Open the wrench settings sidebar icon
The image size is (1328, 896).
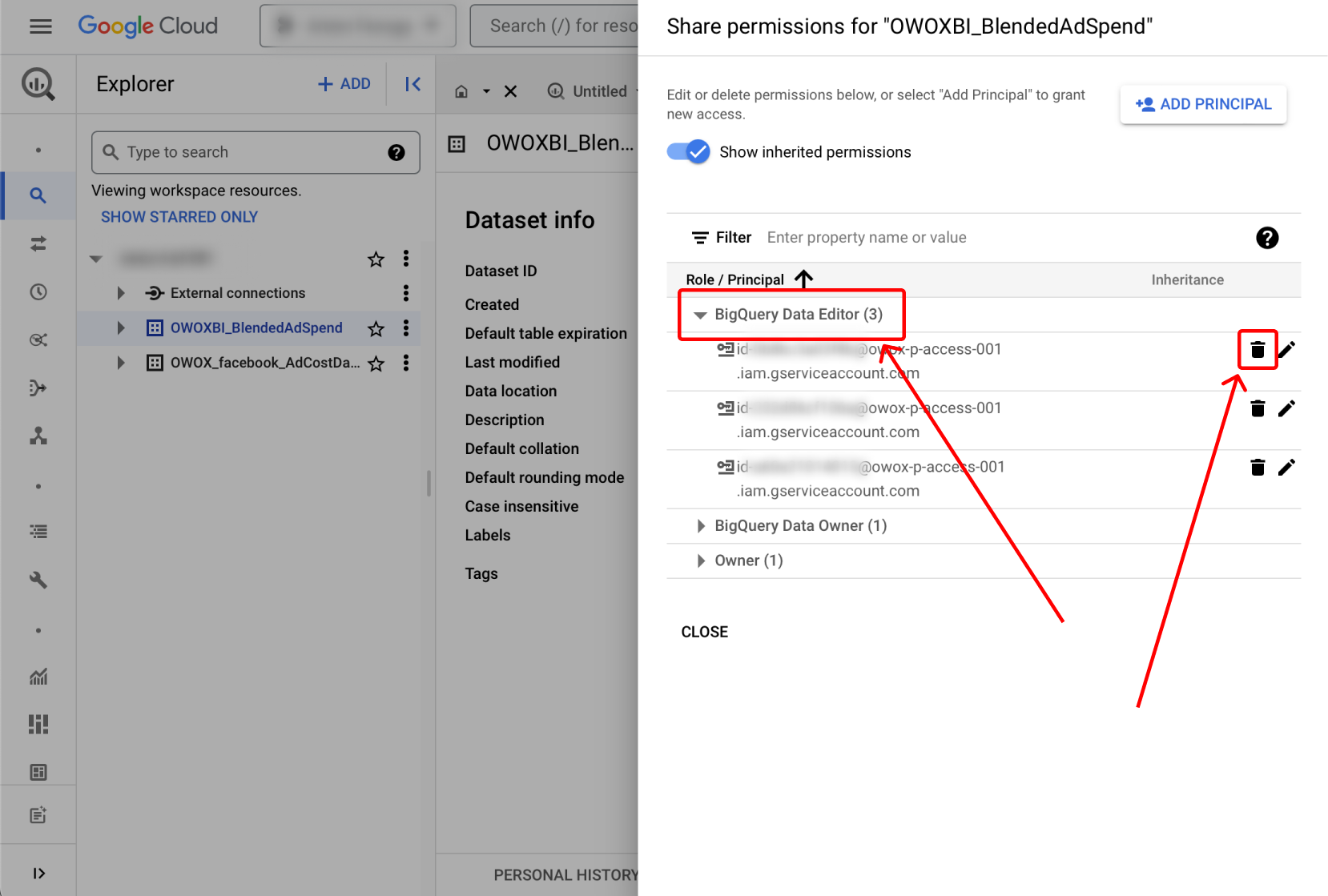pyautogui.click(x=38, y=580)
